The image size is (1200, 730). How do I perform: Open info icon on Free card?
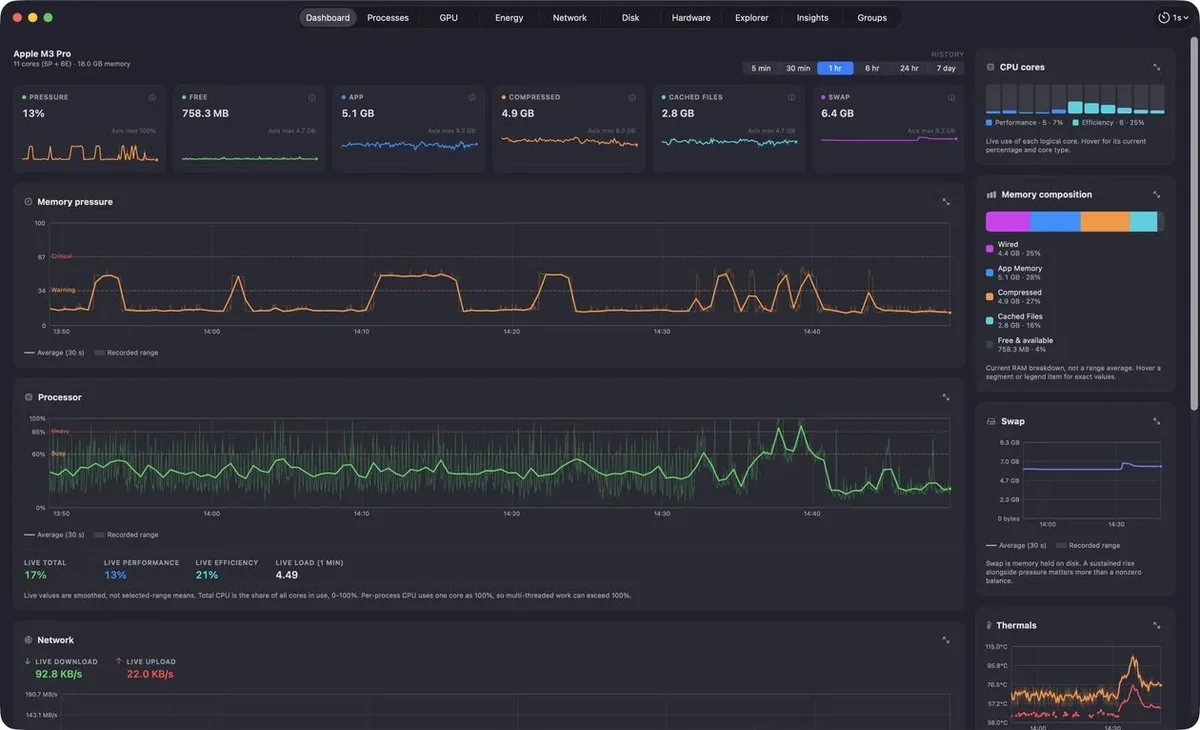coord(312,98)
